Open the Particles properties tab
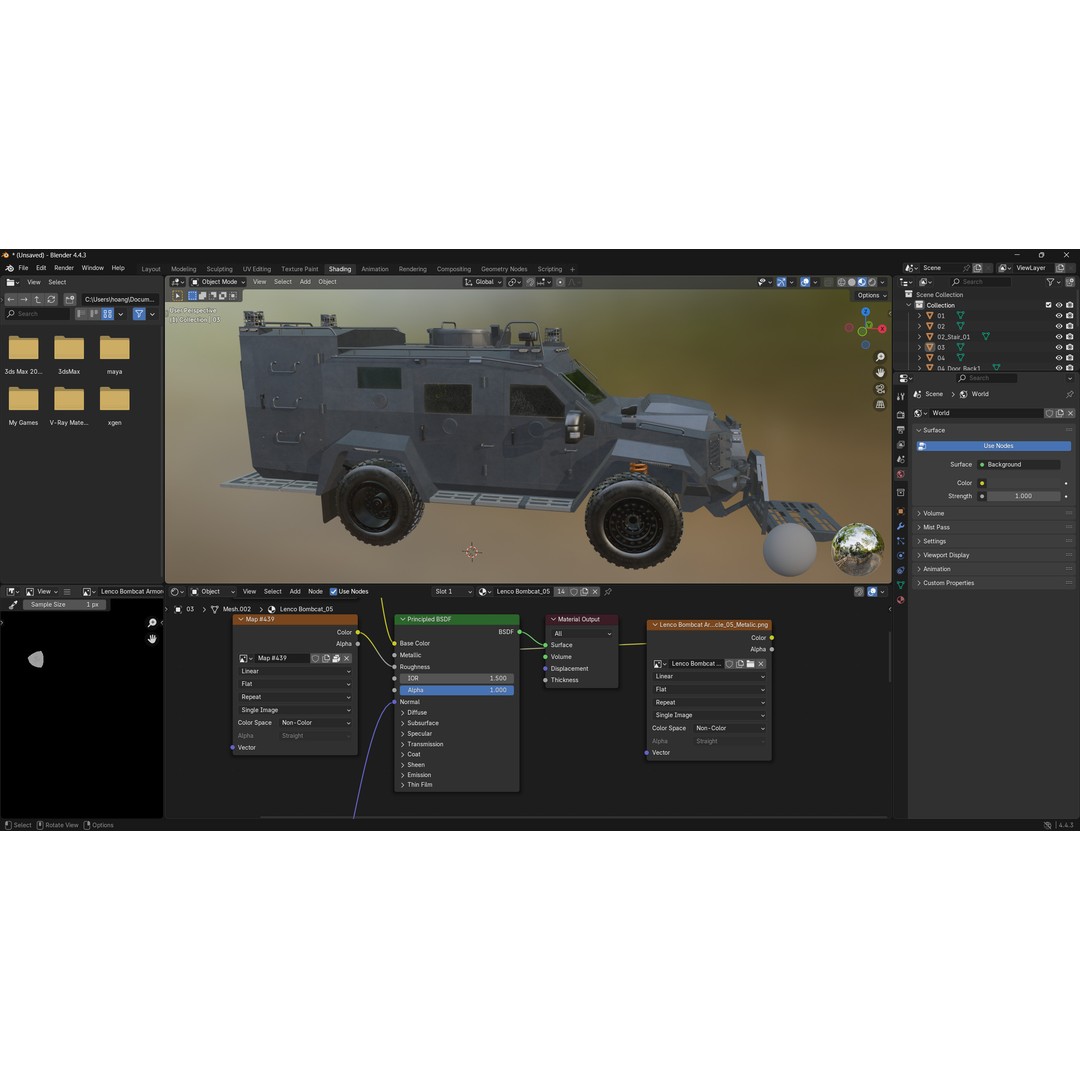The height and width of the screenshot is (1080, 1080). [x=900, y=541]
